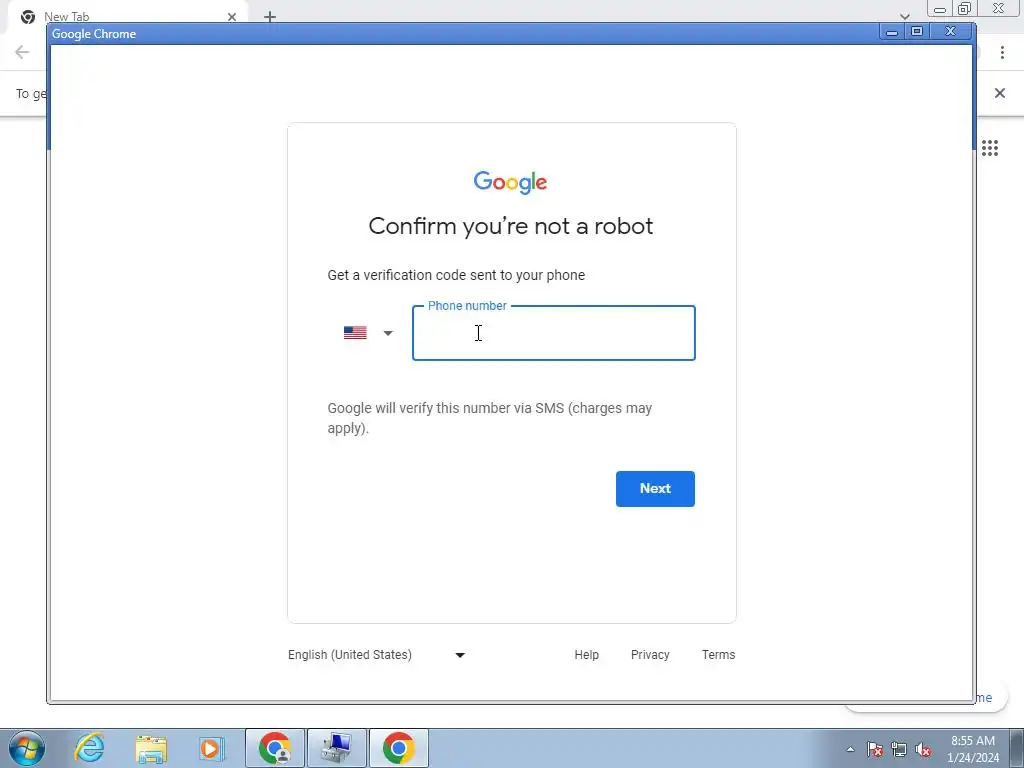Launch Internet Explorer from taskbar
Viewport: 1024px width, 768px height.
click(x=89, y=748)
